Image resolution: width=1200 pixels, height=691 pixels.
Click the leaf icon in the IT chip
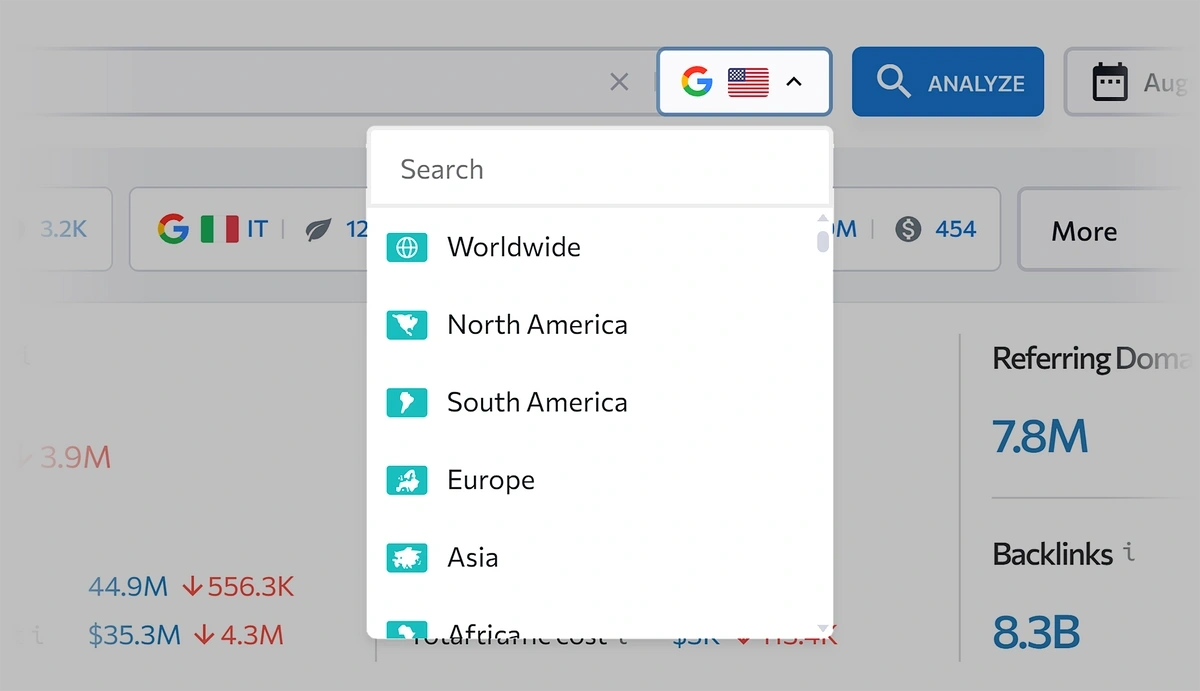[x=319, y=231]
